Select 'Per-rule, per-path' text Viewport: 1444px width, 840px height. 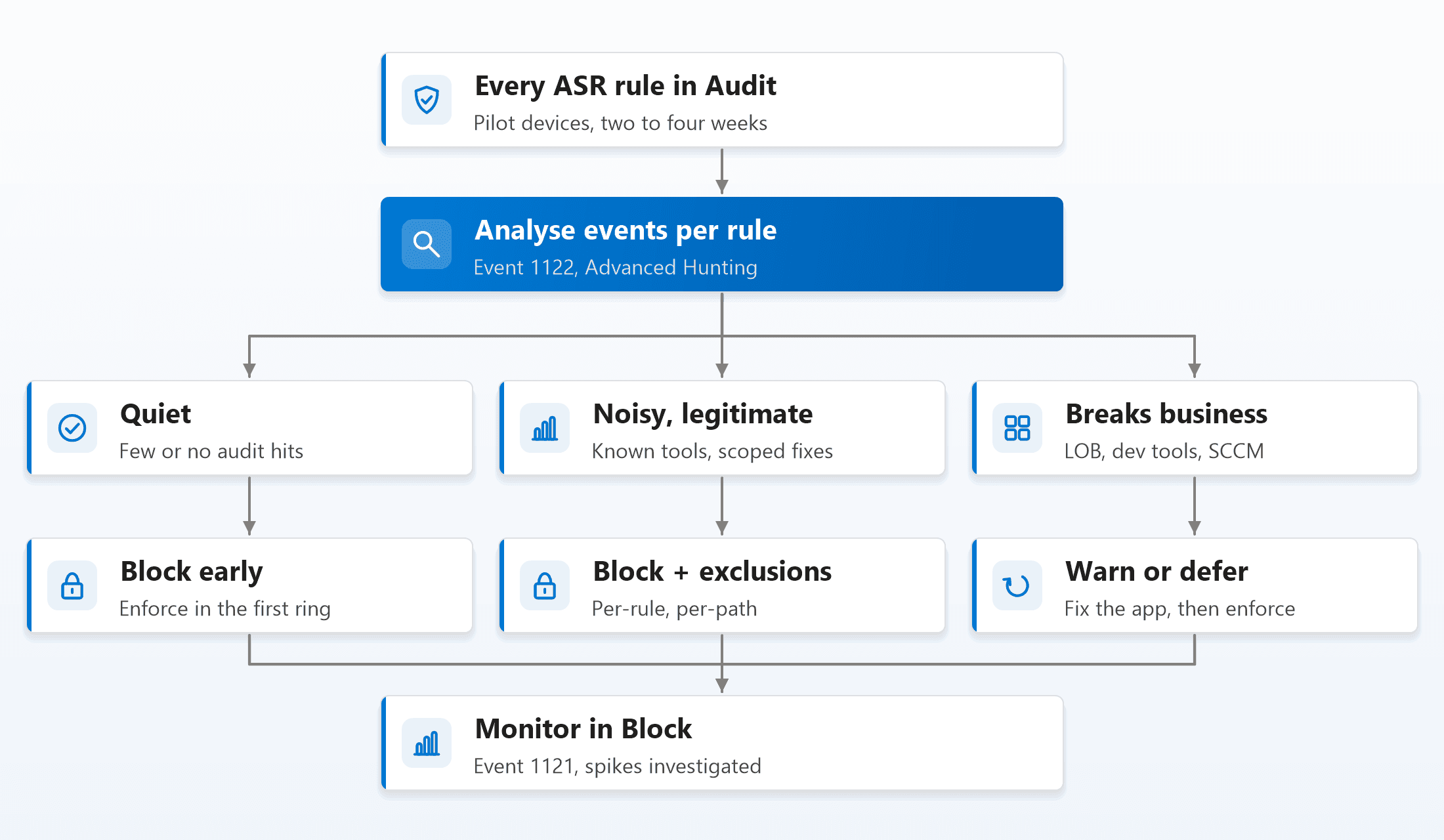(x=674, y=608)
